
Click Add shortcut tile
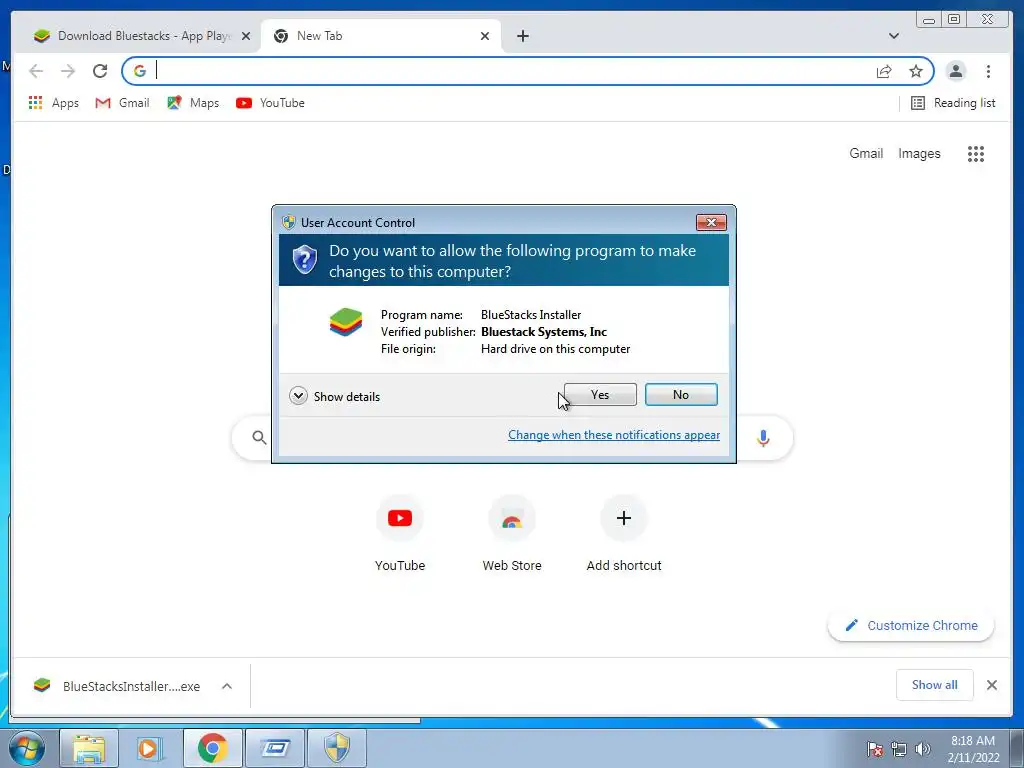point(624,534)
